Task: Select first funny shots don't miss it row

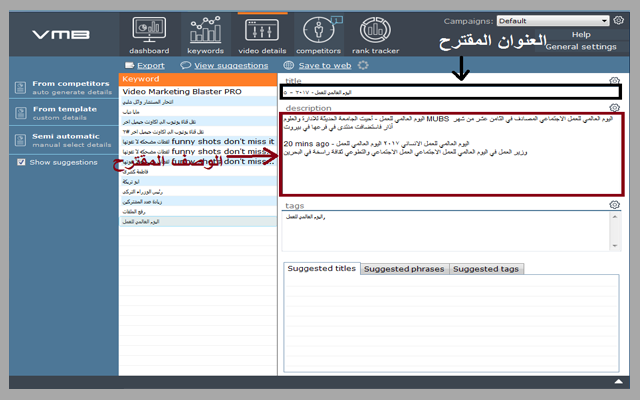Action: coord(198,141)
